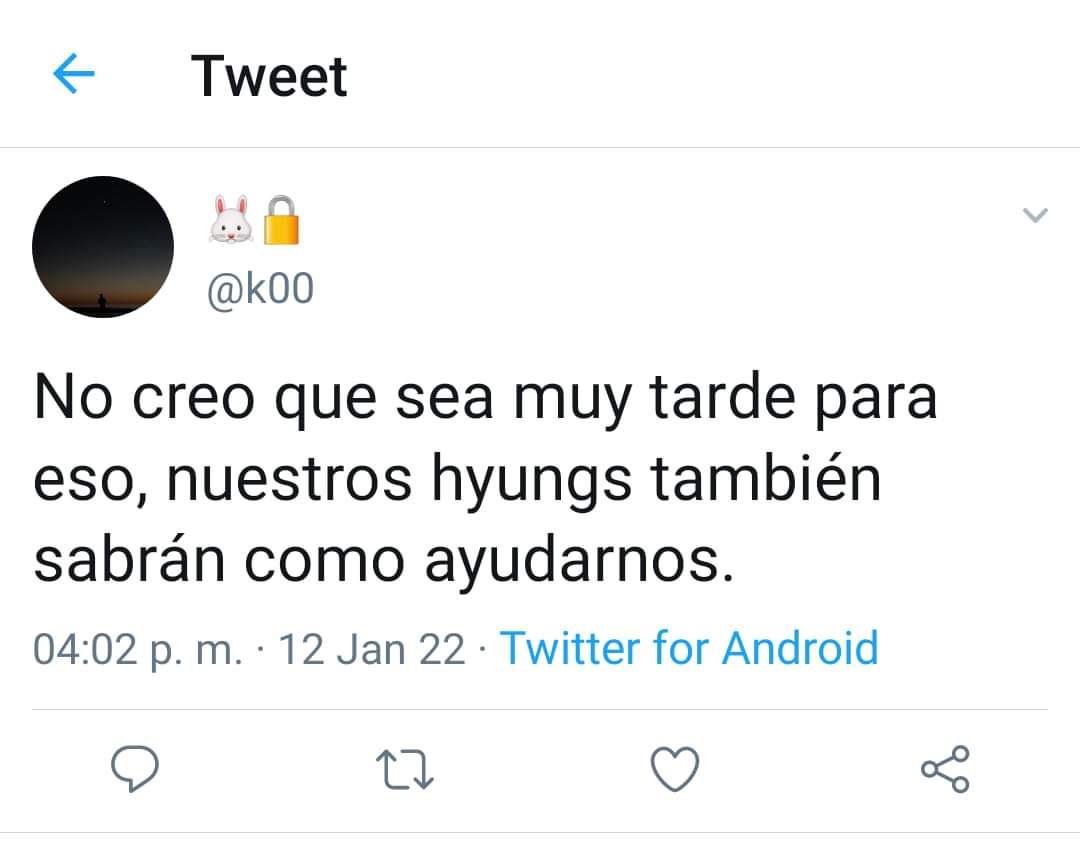The width and height of the screenshot is (1080, 849).
Task: Reply to the tweet via speech bubble
Action: 135,768
